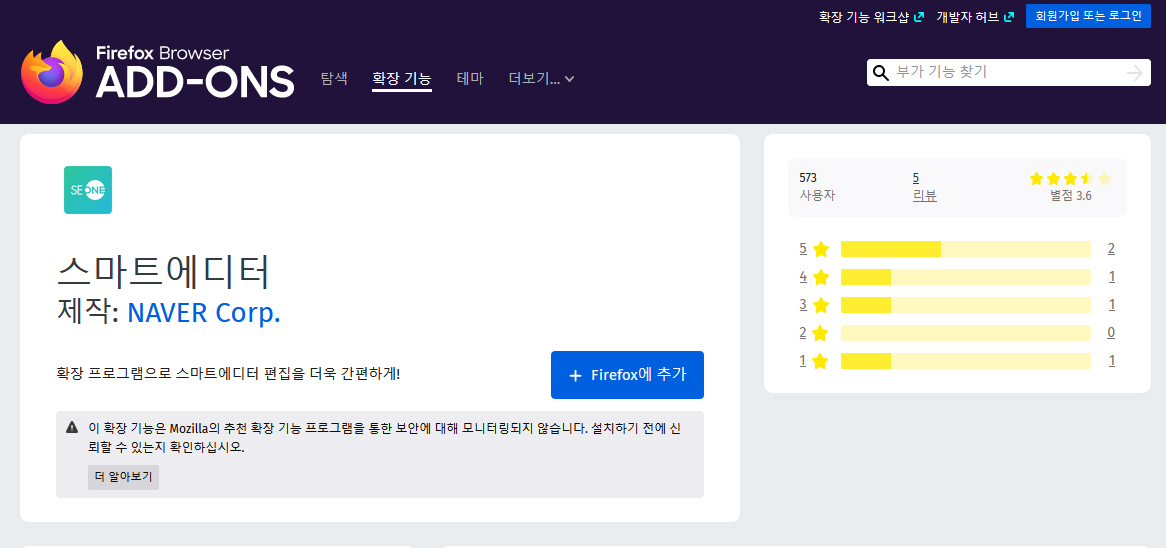Screen dimensions: 1166x548
Task: Open the 1-star review count link
Action: [1111, 361]
